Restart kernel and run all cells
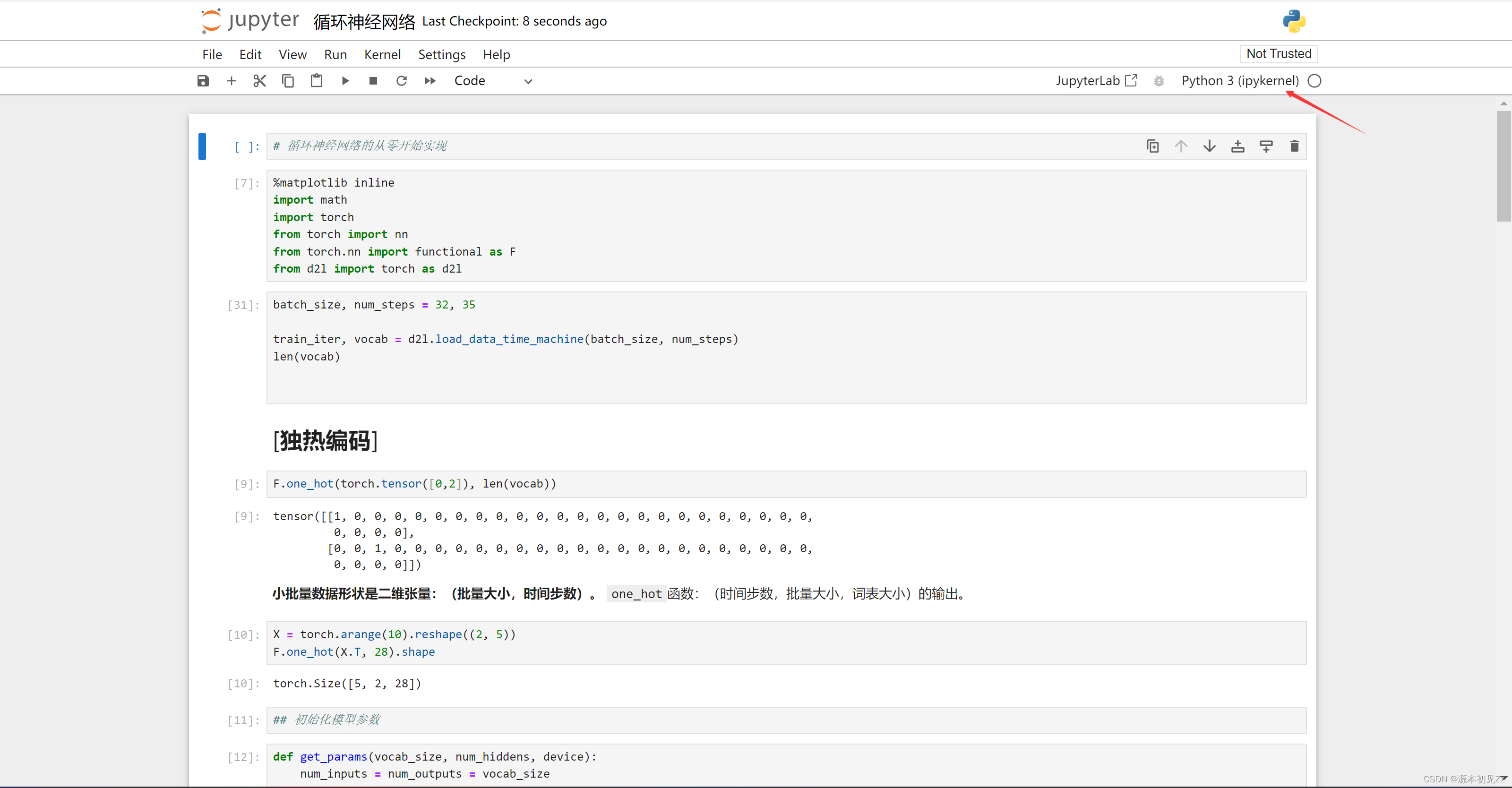 pyautogui.click(x=430, y=81)
